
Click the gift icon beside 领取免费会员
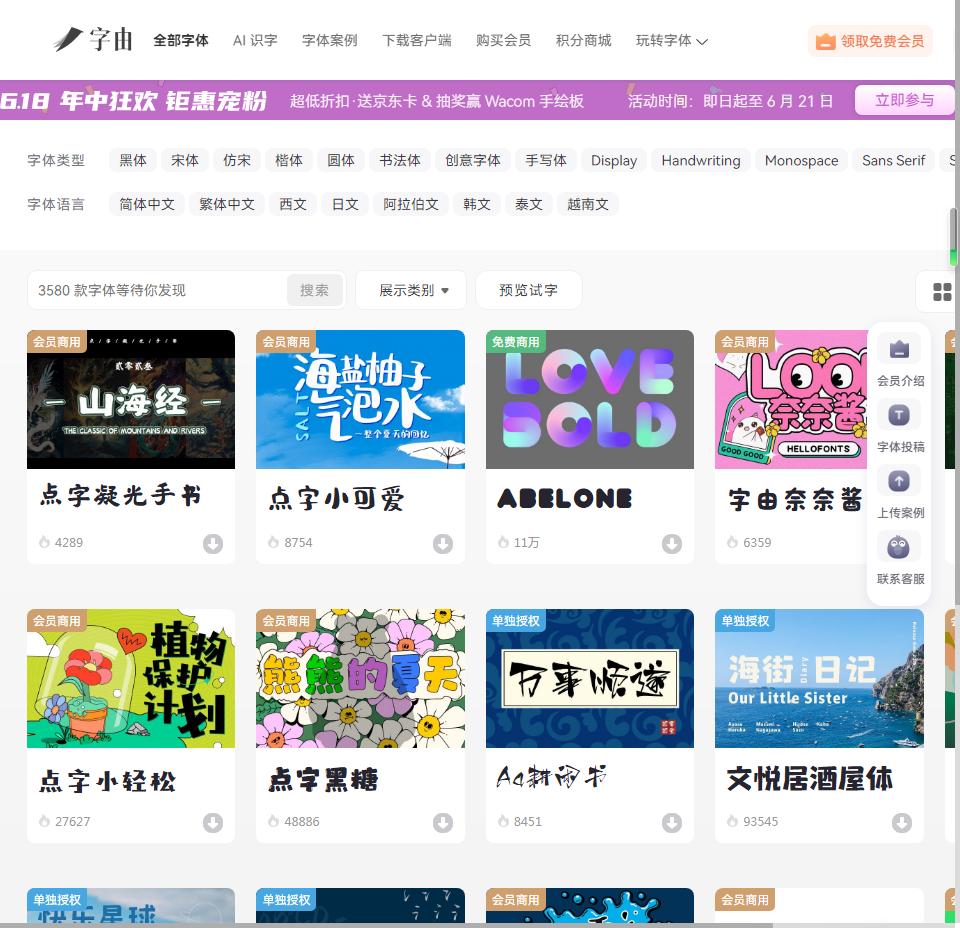[825, 42]
